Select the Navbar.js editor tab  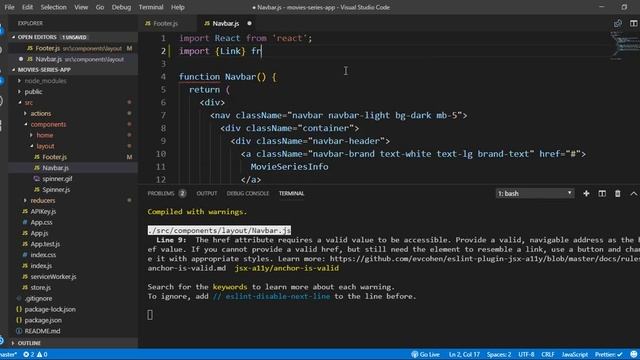pyautogui.click(x=225, y=24)
